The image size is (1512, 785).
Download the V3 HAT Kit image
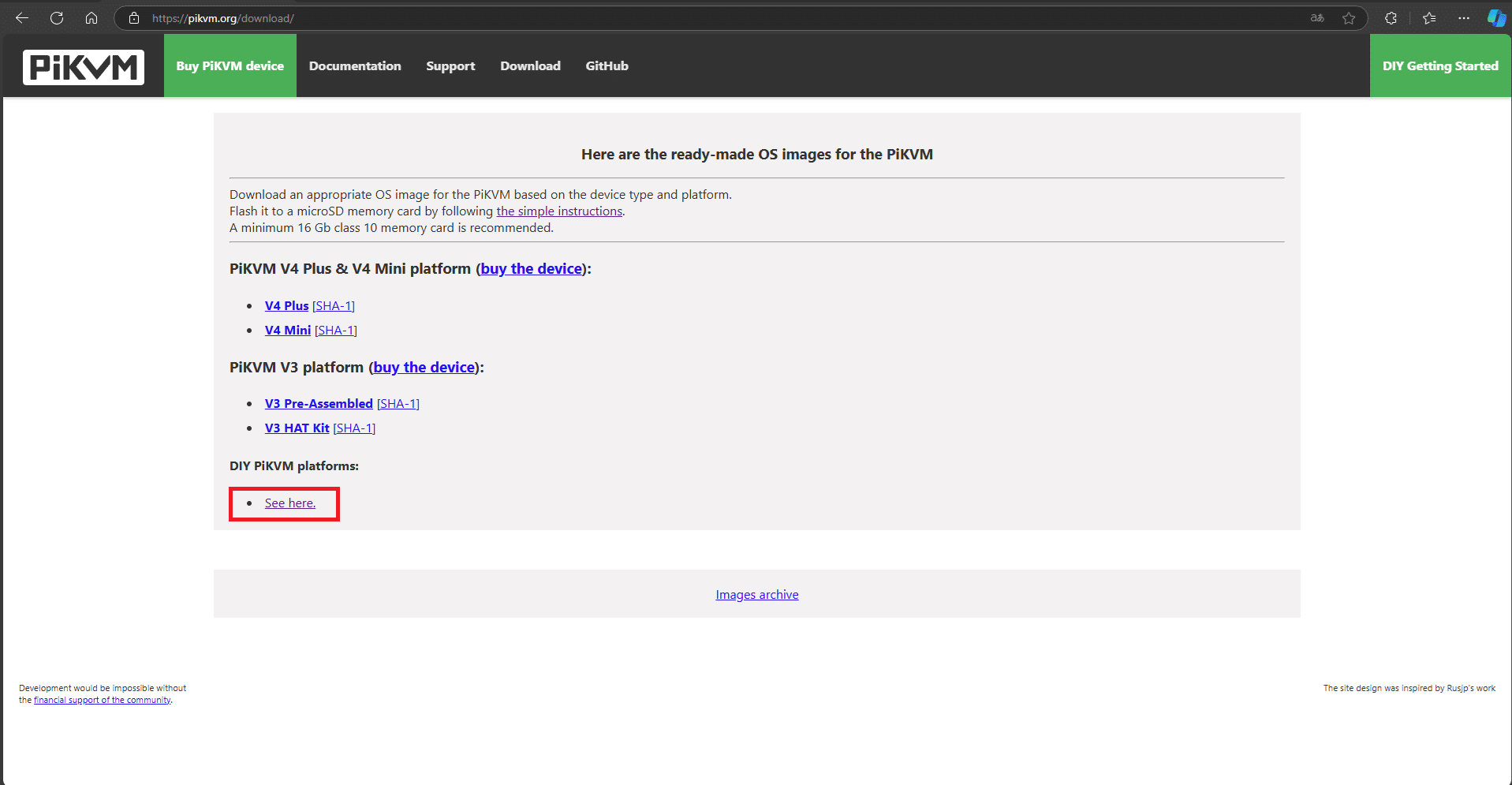click(297, 428)
